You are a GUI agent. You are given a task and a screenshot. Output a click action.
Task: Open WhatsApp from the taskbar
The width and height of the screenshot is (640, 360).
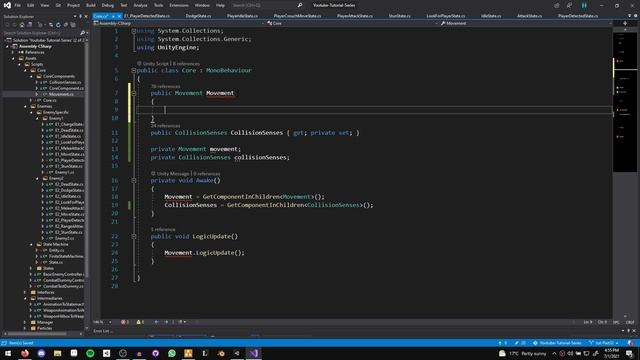(172, 353)
